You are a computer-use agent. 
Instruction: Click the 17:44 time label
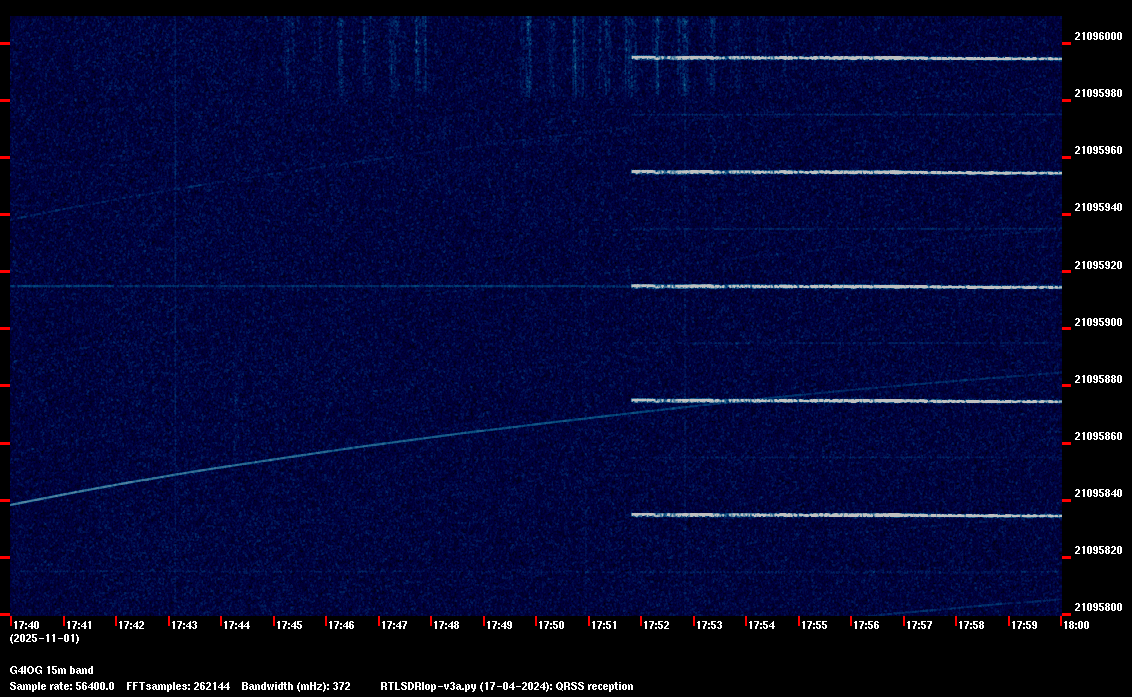(237, 625)
